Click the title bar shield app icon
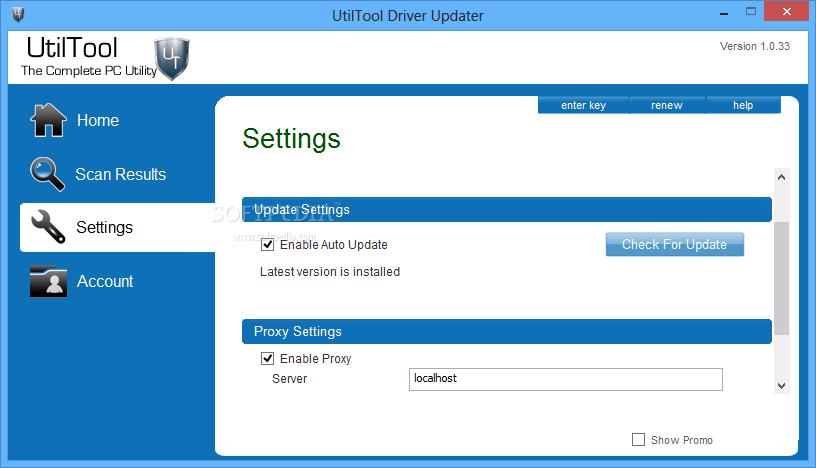 coord(18,14)
